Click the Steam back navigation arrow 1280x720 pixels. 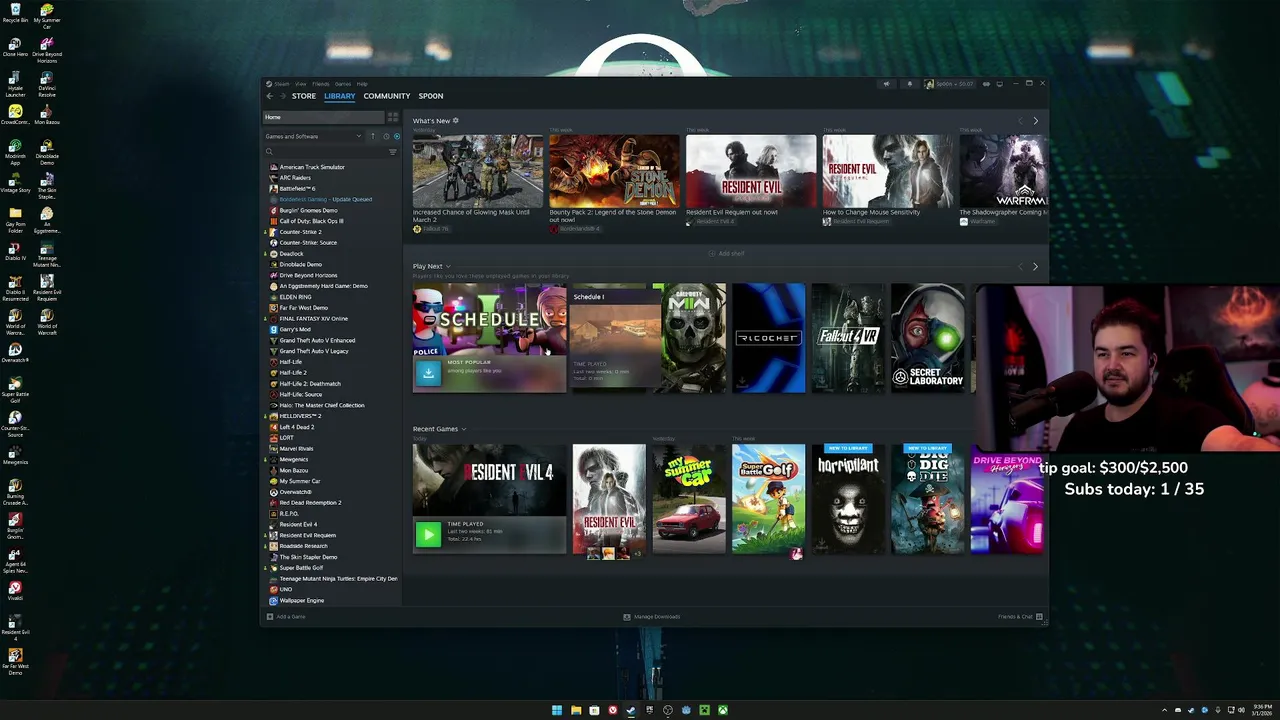click(269, 96)
